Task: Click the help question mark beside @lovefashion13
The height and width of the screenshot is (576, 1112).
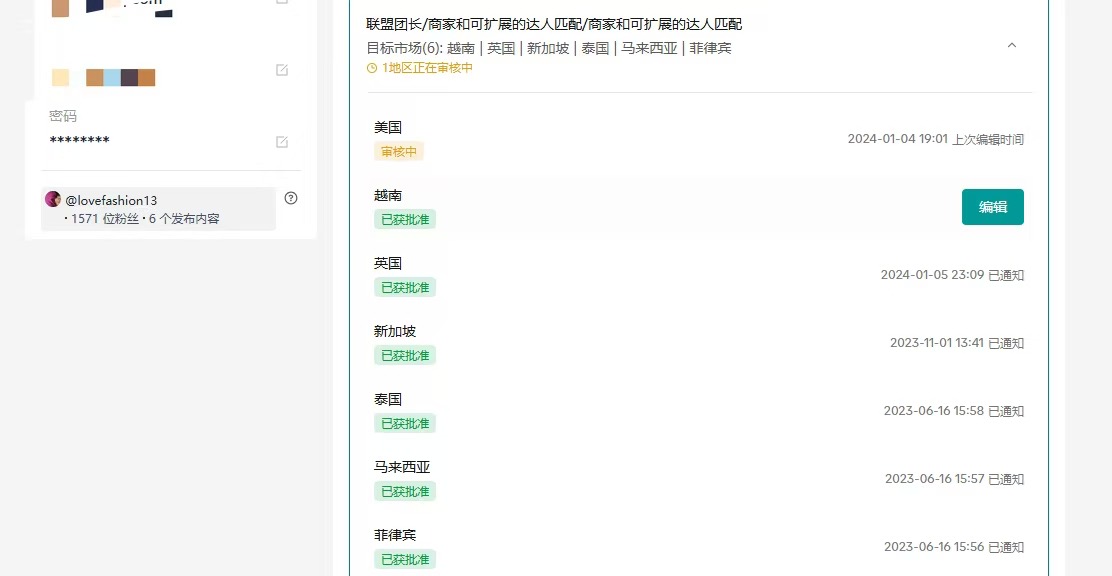Action: click(x=291, y=198)
